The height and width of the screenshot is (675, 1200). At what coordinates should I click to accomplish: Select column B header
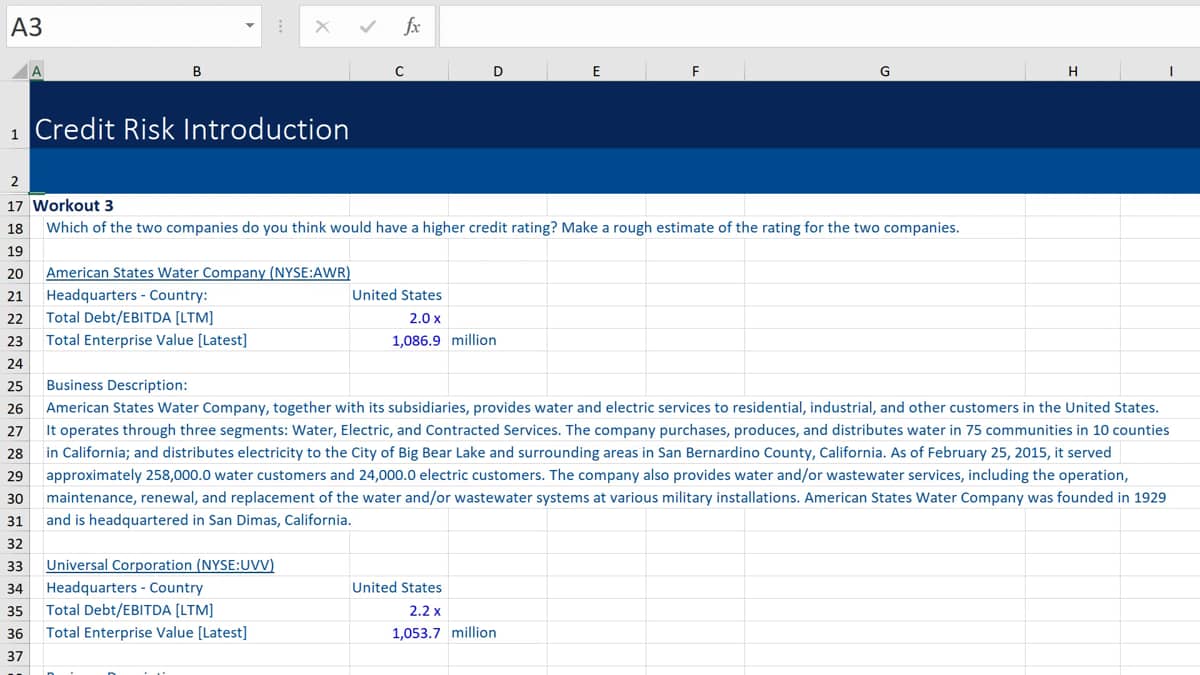197,71
